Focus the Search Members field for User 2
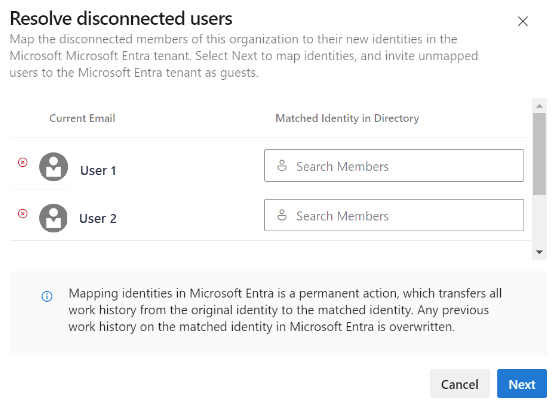This screenshot has width=554, height=405. [x=394, y=215]
